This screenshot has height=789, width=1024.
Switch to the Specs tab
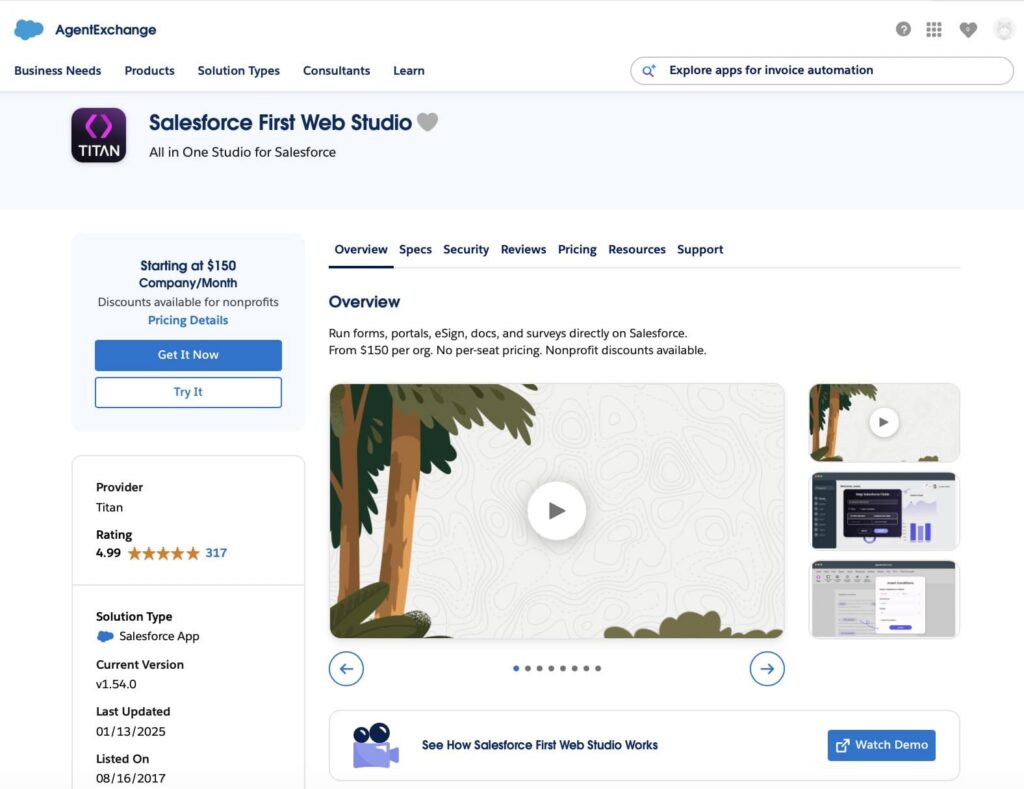tap(415, 250)
